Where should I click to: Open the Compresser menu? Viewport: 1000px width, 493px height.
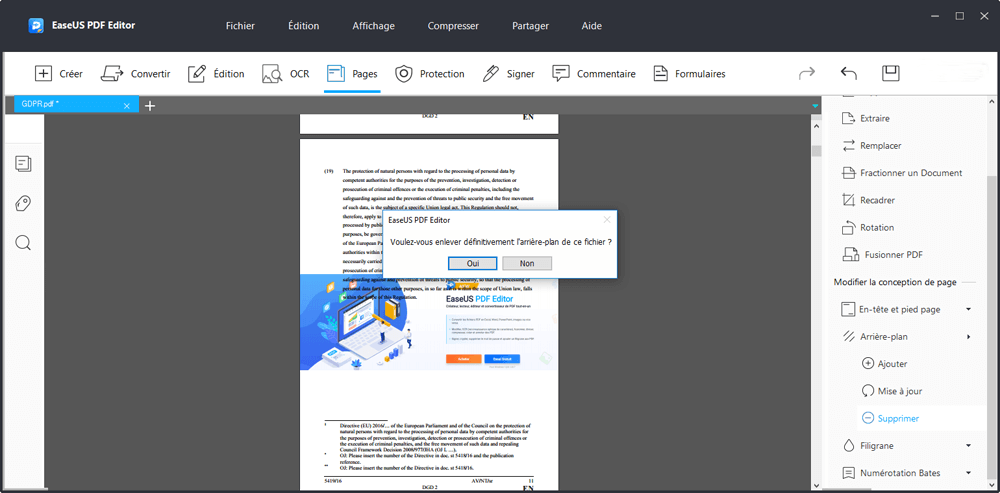coord(453,26)
